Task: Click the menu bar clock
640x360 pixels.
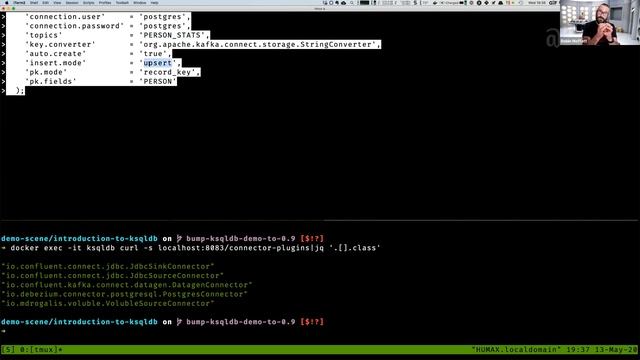Action: (x=537, y=2)
